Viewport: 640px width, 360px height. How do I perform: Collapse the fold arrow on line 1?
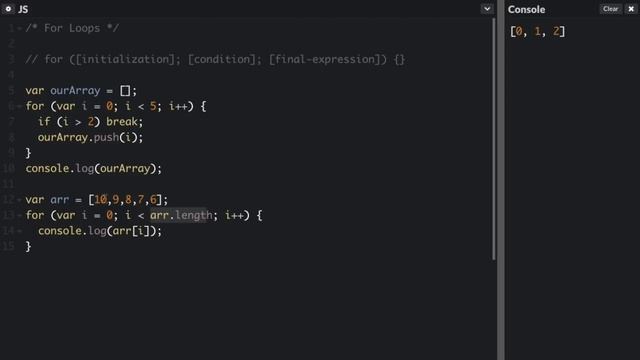pos(19,29)
